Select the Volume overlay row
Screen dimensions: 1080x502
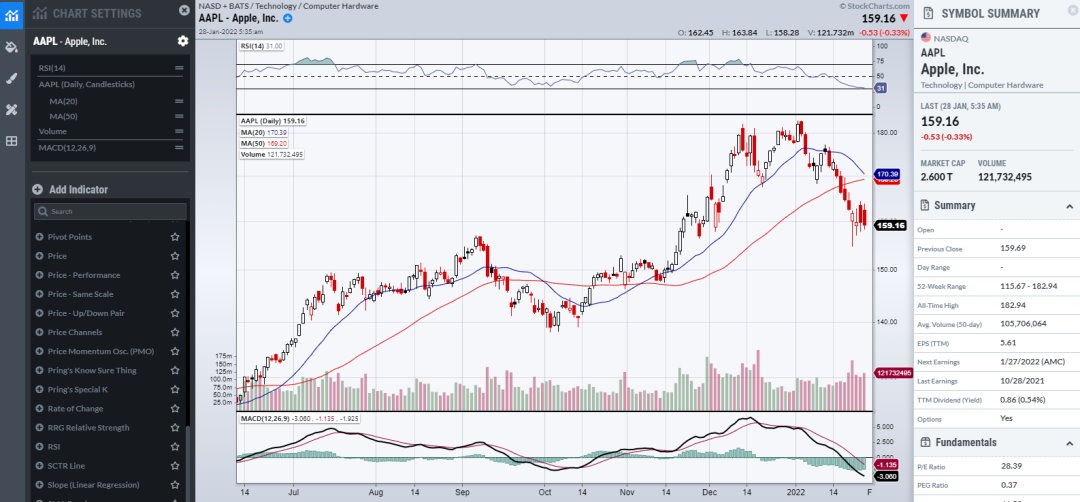point(110,131)
